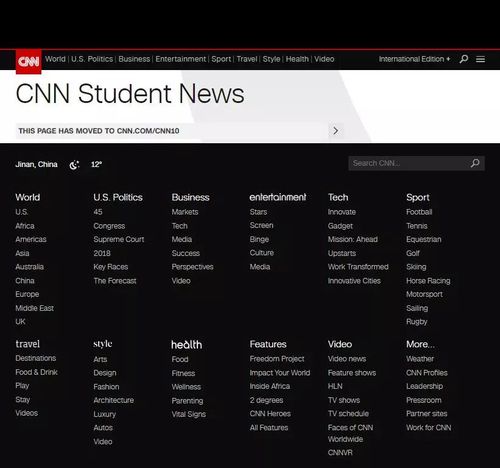This screenshot has width=500, height=468.
Task: Click The Forecast link
Action: 115,281
